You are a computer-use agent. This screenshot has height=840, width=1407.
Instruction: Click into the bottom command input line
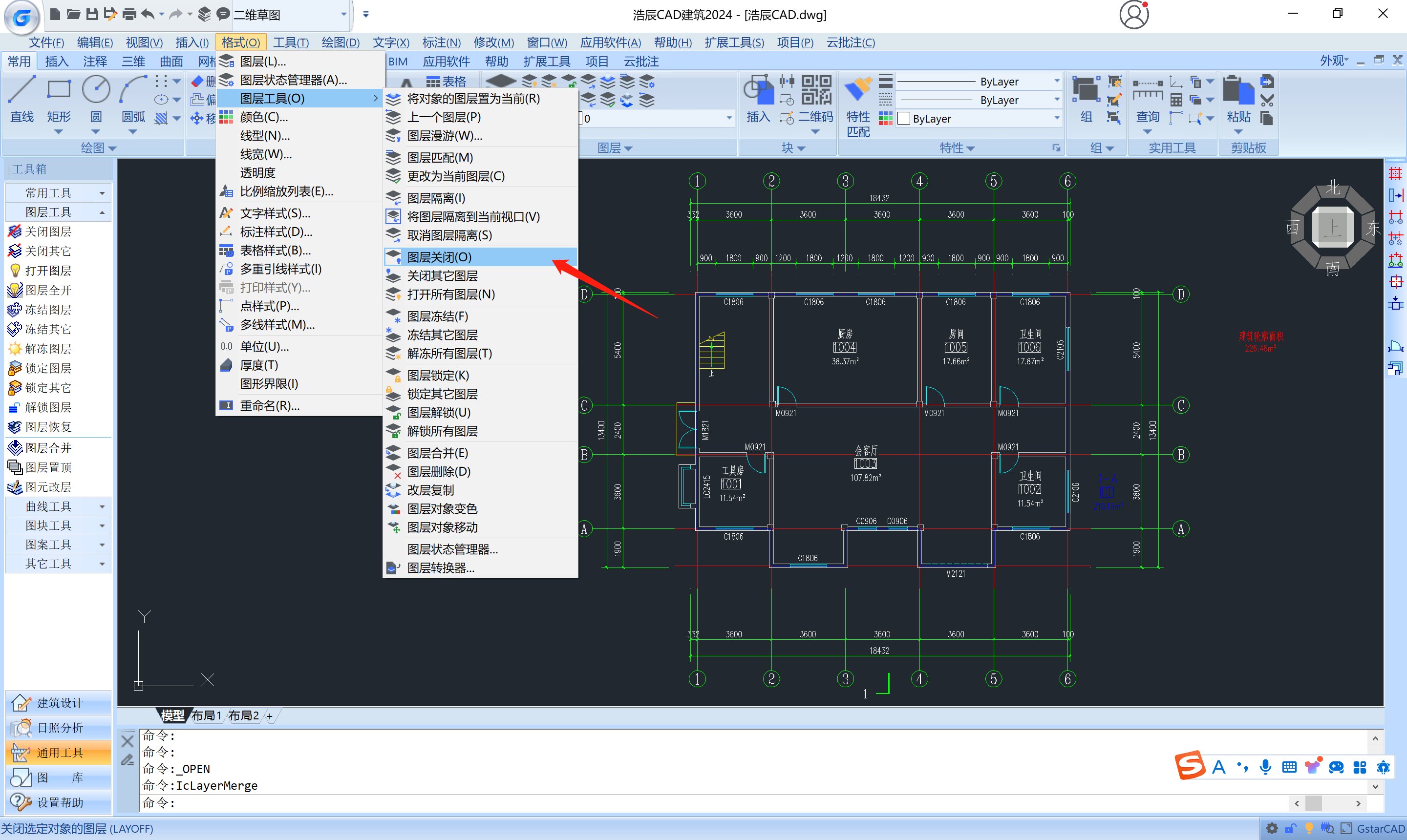click(680, 803)
